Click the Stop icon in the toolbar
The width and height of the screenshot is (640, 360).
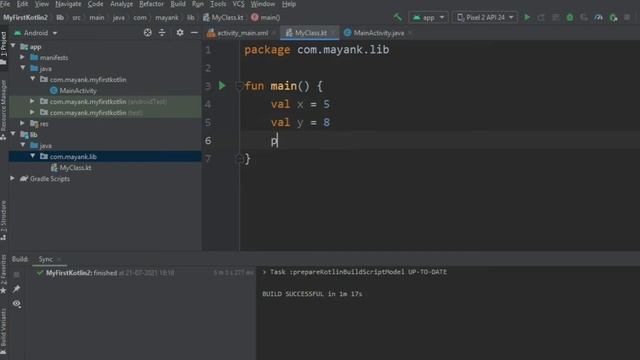[x=627, y=18]
